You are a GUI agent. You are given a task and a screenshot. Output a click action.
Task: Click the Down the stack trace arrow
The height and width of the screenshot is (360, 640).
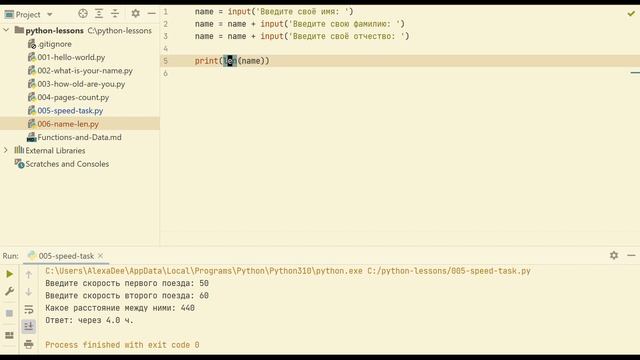point(29,292)
